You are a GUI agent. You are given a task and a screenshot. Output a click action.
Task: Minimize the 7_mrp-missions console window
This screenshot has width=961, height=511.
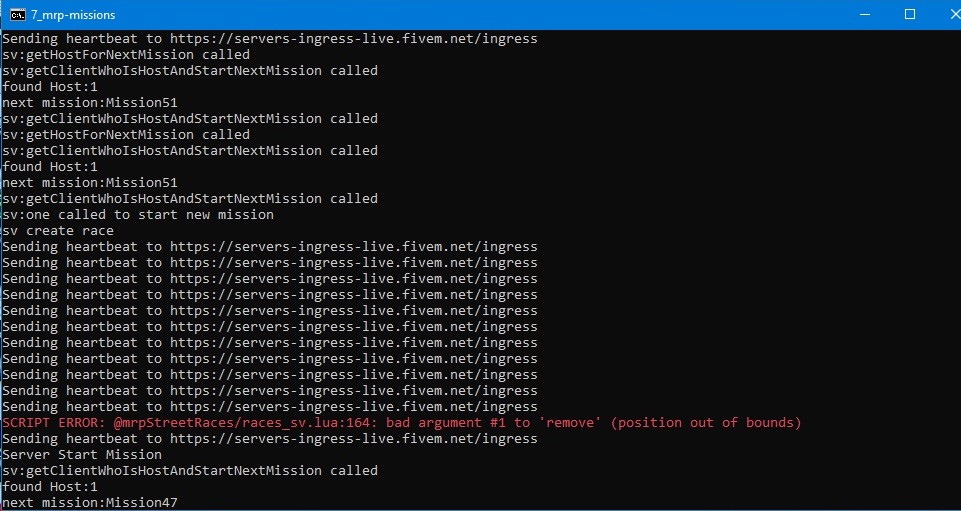865,15
